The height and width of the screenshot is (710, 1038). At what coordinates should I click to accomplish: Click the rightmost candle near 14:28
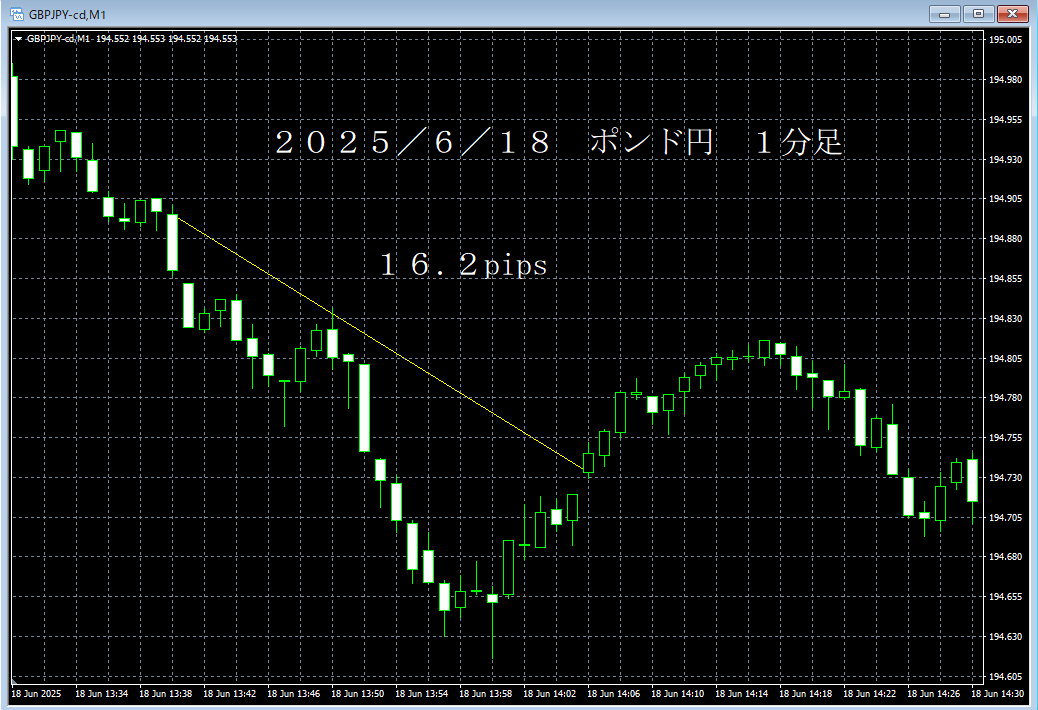tap(970, 480)
